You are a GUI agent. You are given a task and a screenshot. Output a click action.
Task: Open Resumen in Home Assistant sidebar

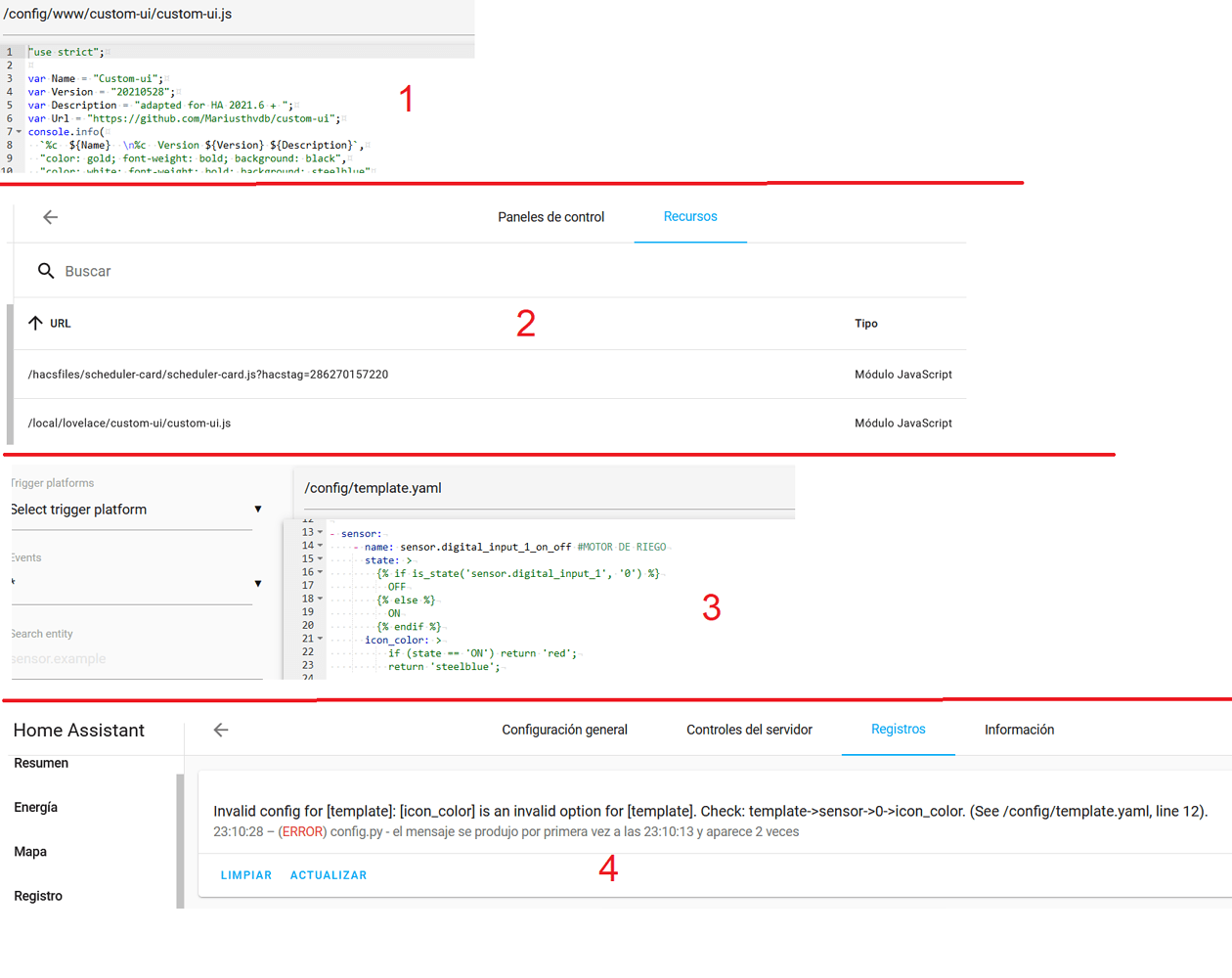click(x=41, y=763)
